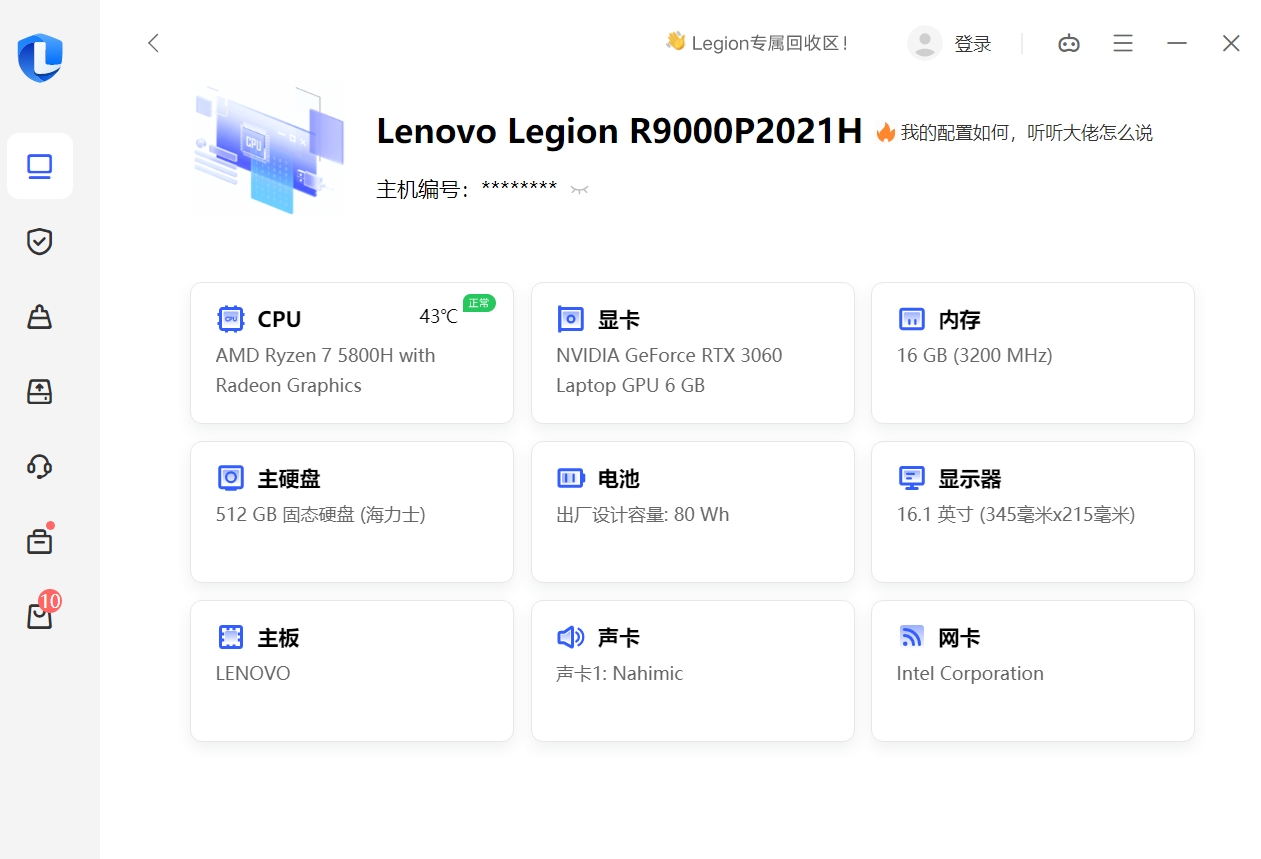
Task: Open the toolbox icon with red dot
Action: click(40, 541)
